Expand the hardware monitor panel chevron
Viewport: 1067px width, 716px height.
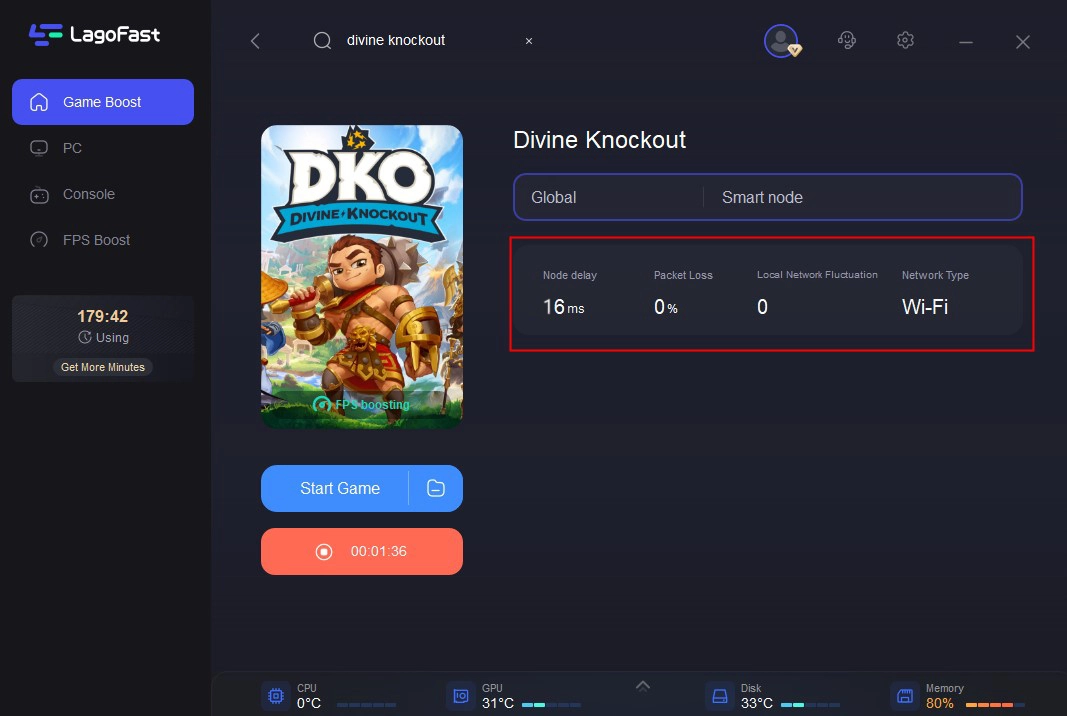tap(643, 685)
